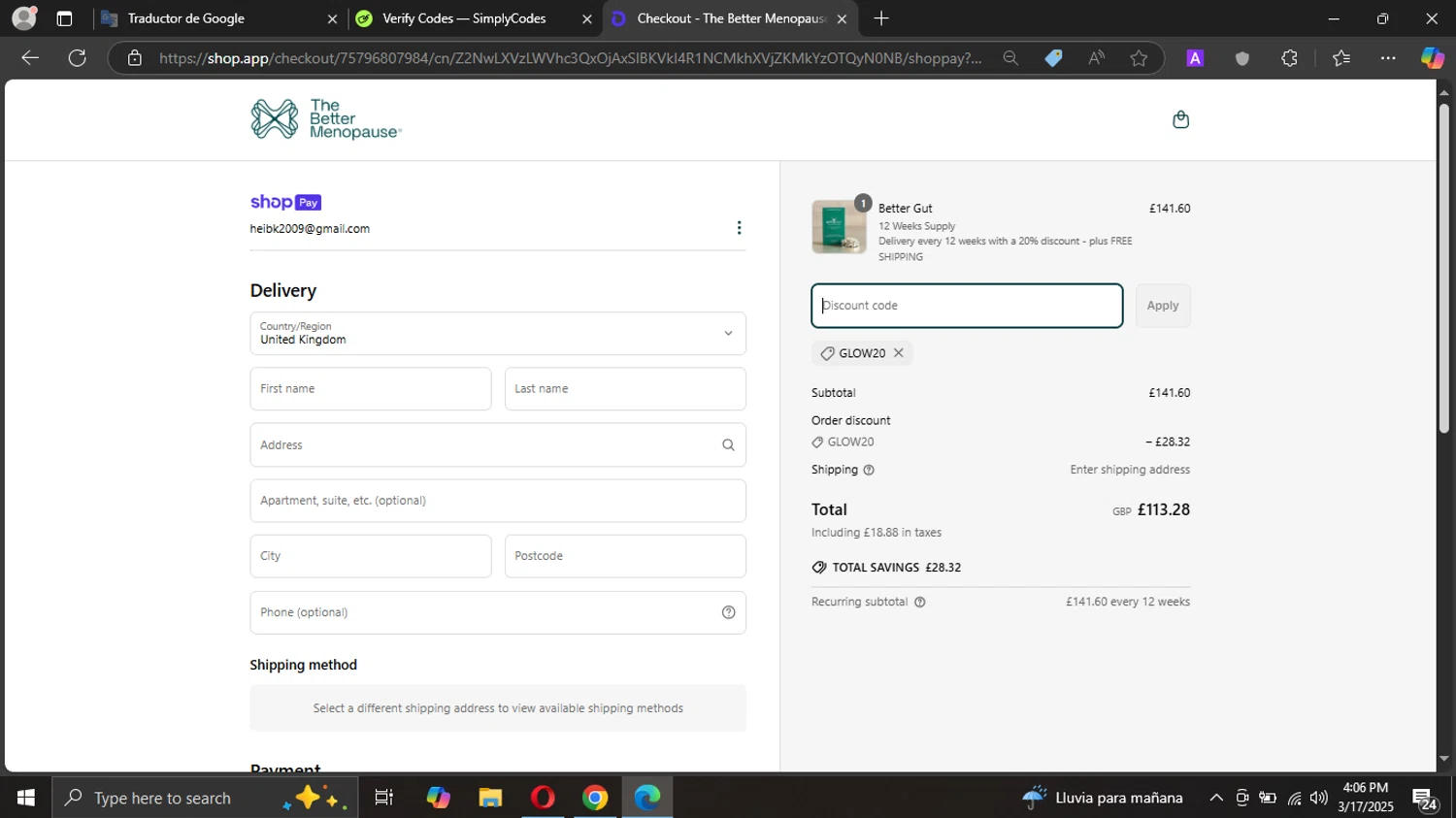This screenshot has width=1456, height=818.
Task: Click the Postcode field
Action: tap(625, 556)
